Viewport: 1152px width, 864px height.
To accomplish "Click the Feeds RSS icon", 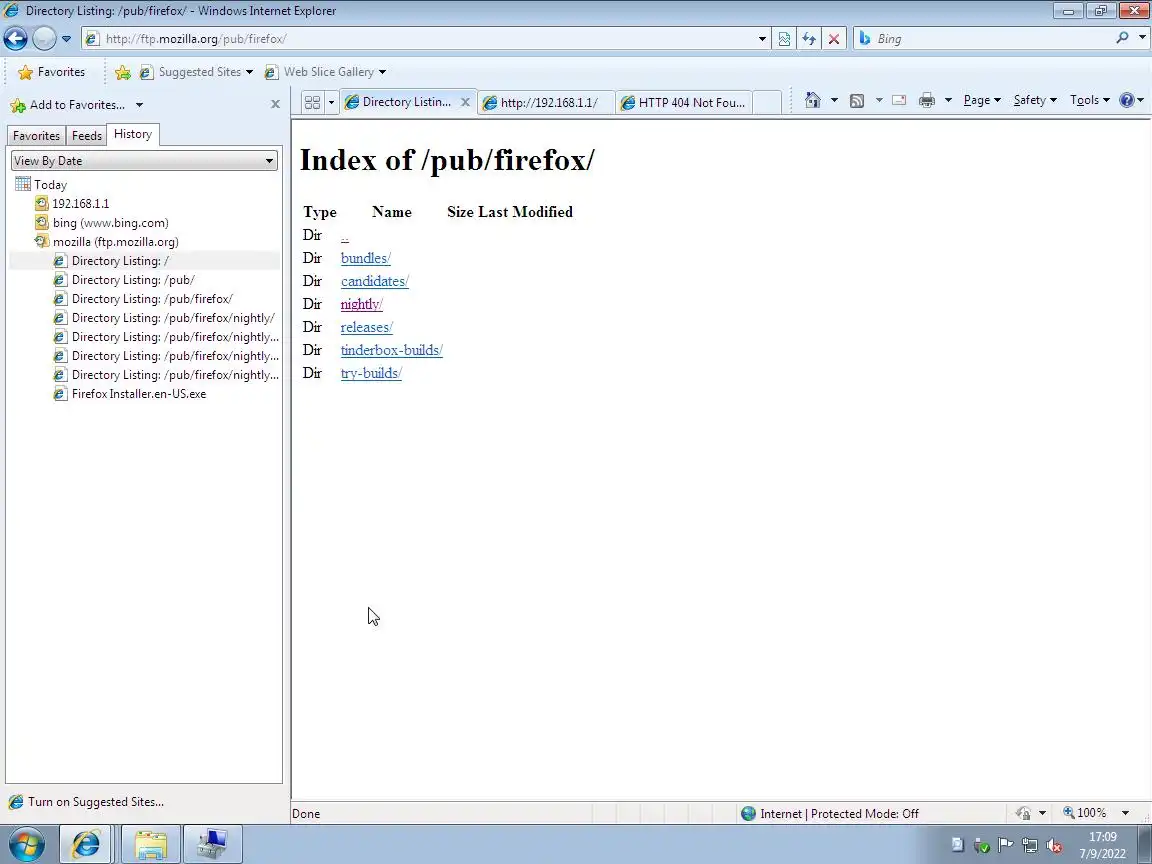I will [857, 101].
